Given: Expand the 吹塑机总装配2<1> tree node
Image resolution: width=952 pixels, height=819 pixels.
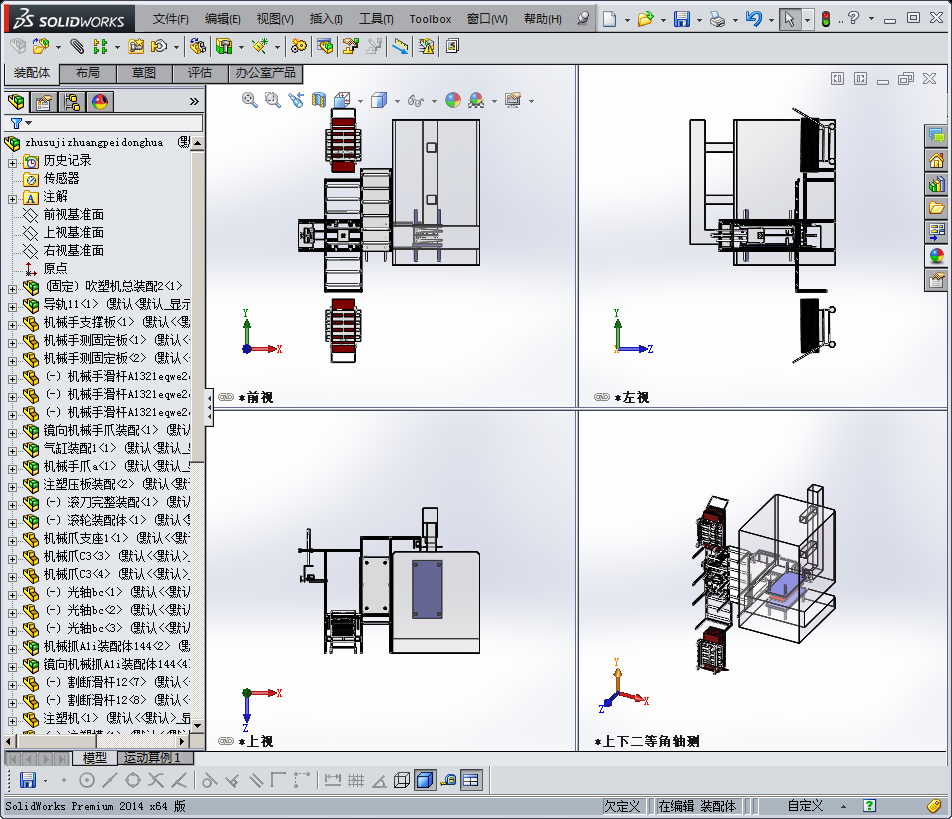Looking at the screenshot, I should coord(12,289).
